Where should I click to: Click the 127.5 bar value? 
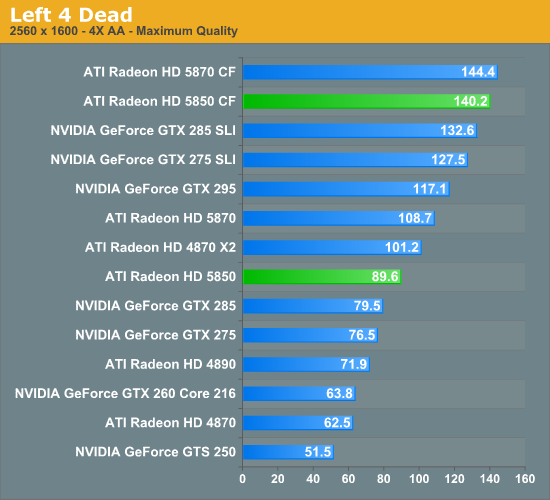coord(448,159)
